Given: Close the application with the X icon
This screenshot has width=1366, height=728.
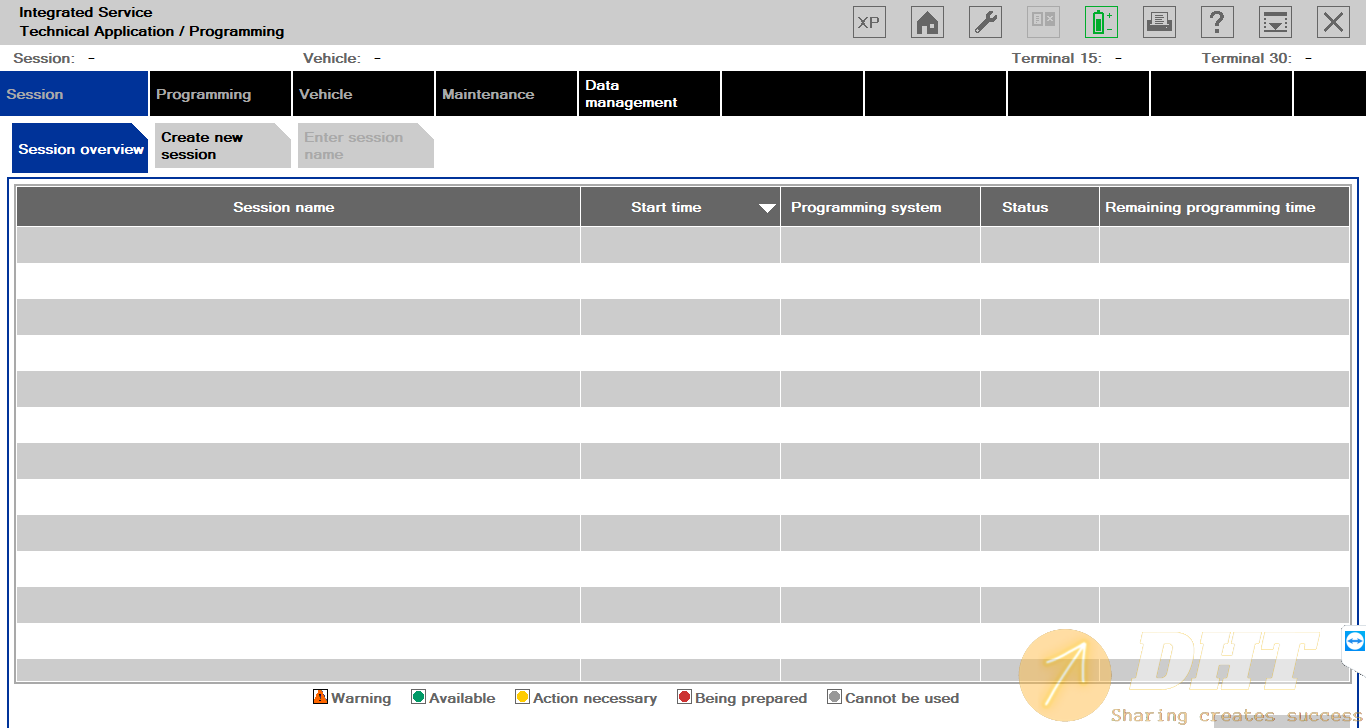Looking at the screenshot, I should [1333, 22].
